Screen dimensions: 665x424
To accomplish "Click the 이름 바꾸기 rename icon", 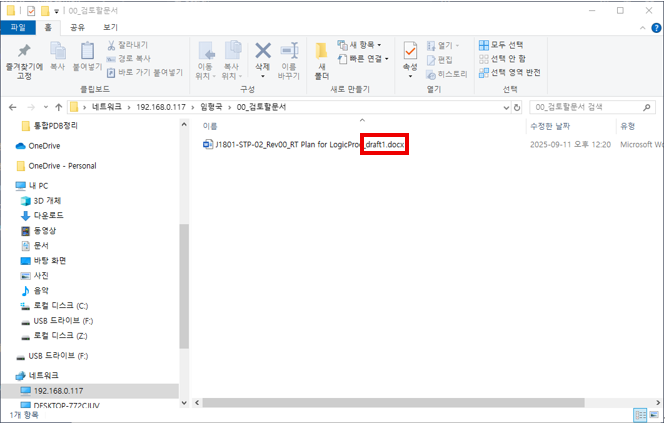I will [x=289, y=51].
